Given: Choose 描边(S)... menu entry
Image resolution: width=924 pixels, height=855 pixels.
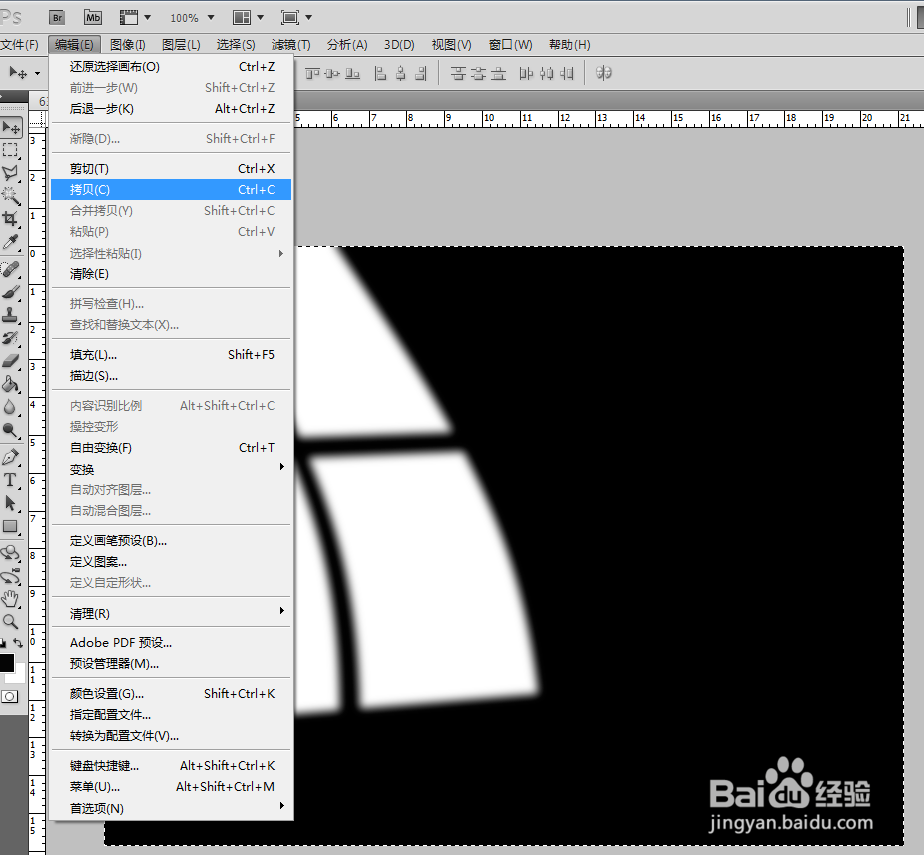Looking at the screenshot, I should [171, 376].
